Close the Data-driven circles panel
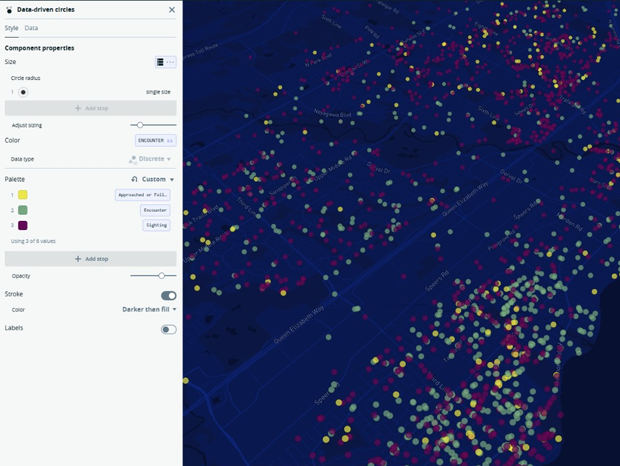 (x=172, y=9)
